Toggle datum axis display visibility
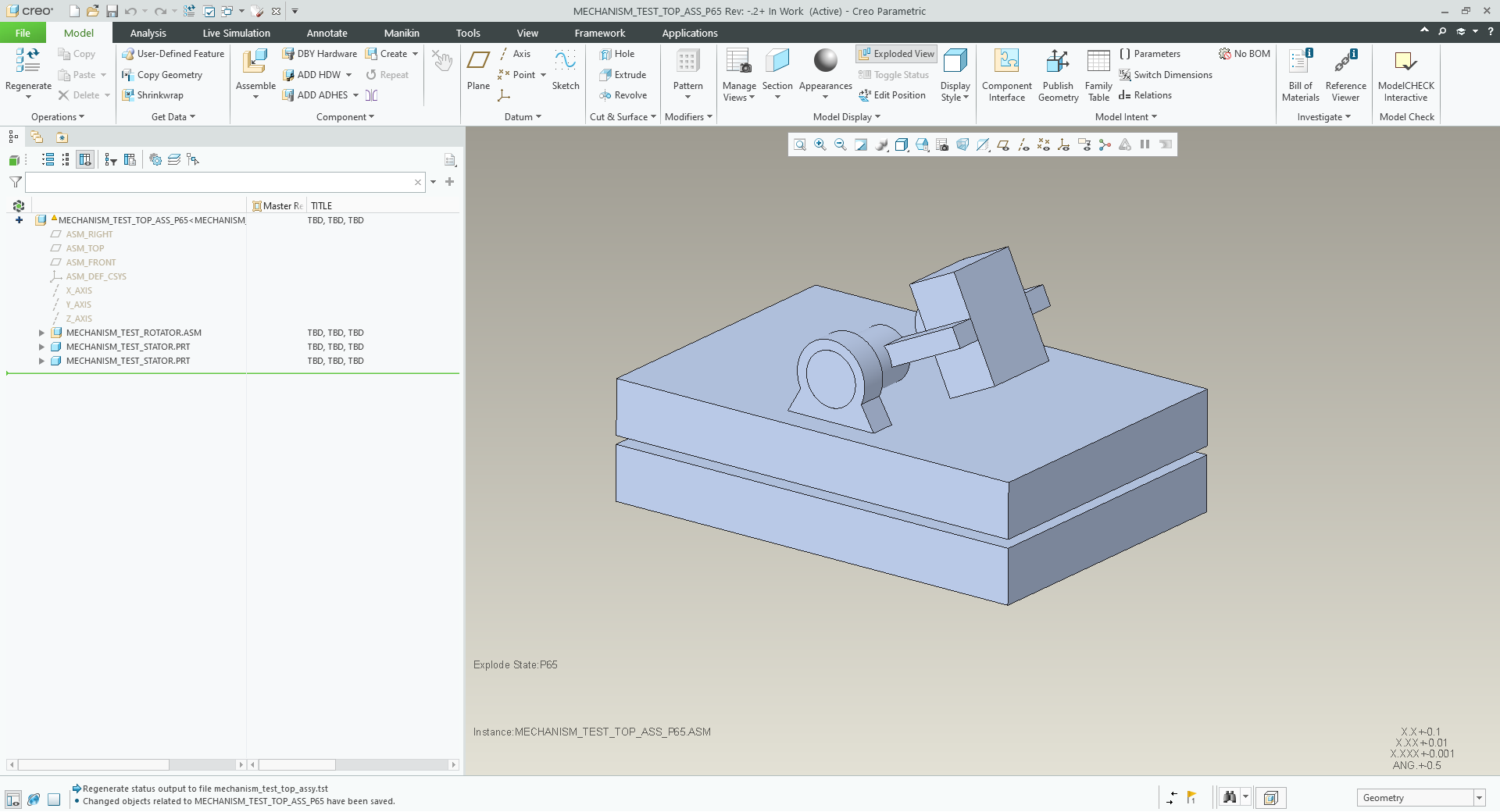 pos(1023,144)
